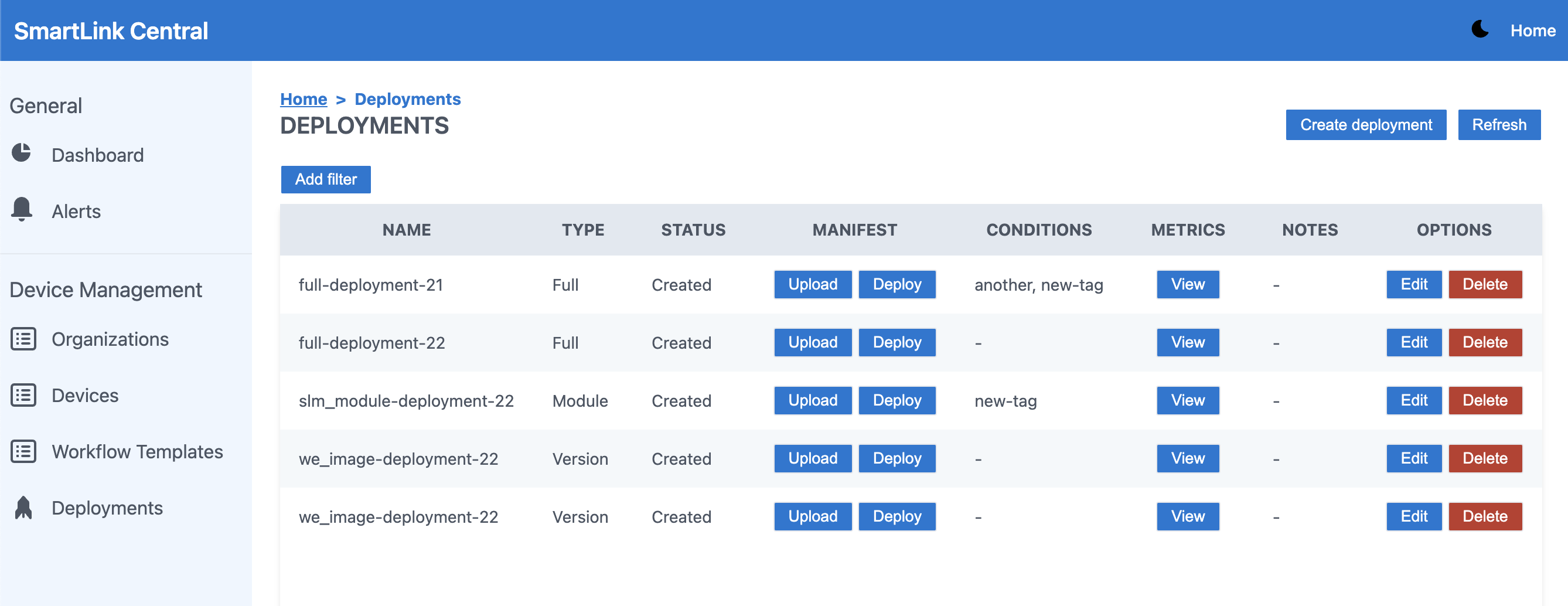Click the Organizations list icon
This screenshot has width=1568, height=606.
pyautogui.click(x=23, y=339)
